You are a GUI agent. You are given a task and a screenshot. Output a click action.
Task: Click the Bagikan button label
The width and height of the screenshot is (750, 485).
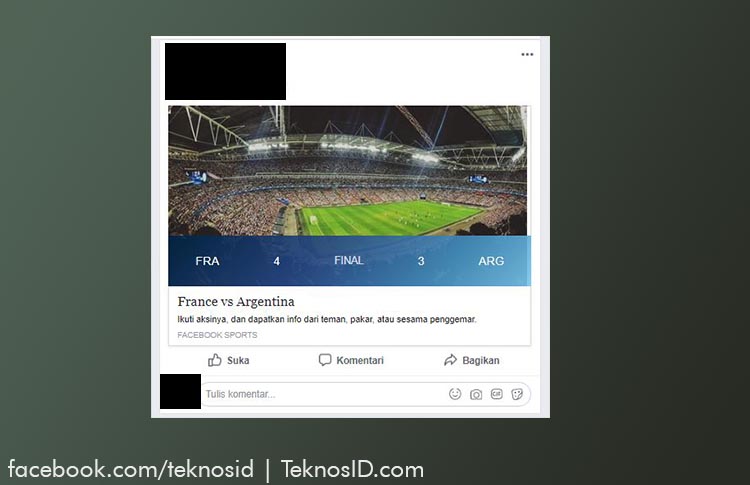[481, 360]
